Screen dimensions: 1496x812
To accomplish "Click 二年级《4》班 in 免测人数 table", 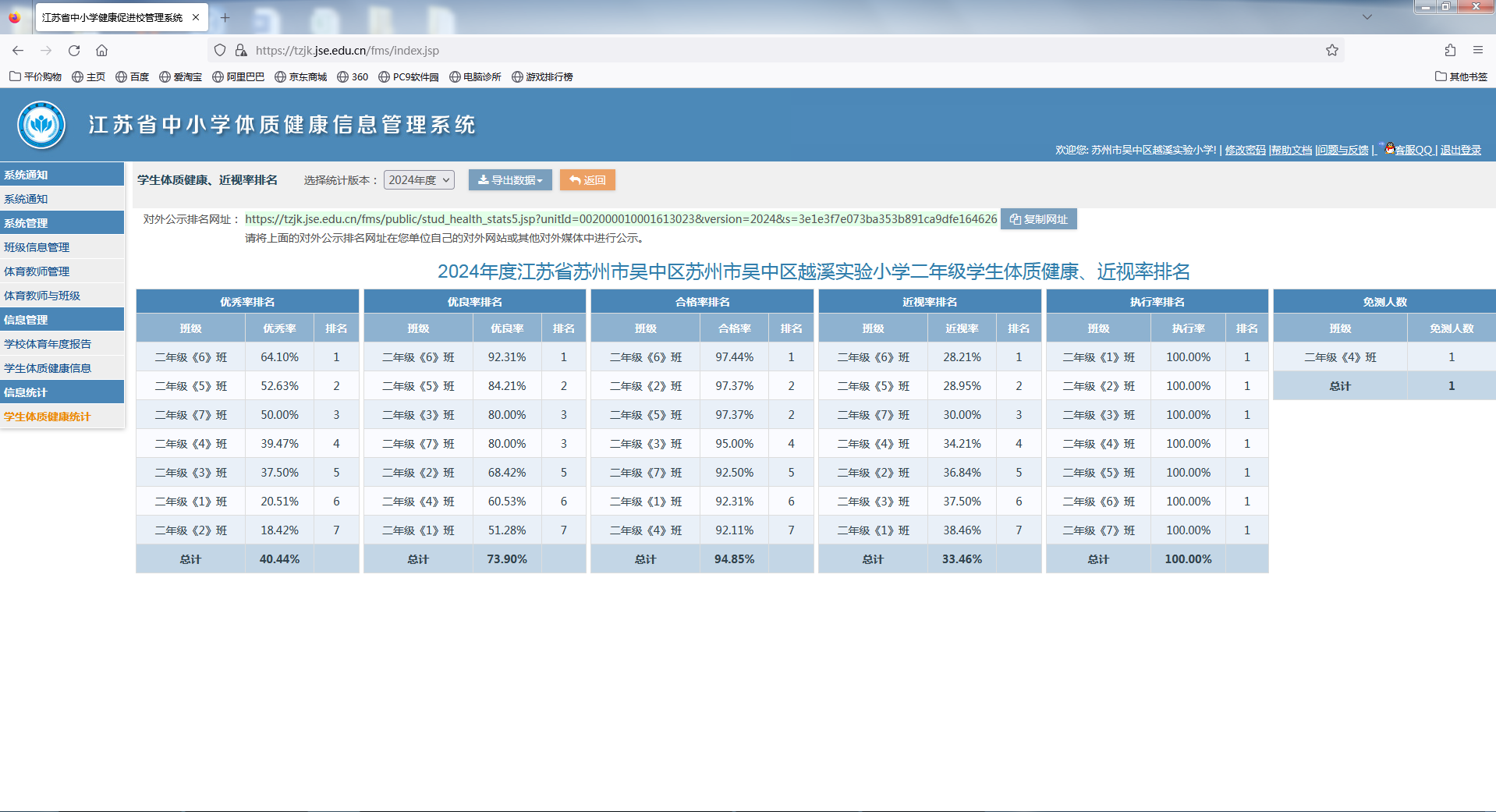I will pyautogui.click(x=1340, y=357).
